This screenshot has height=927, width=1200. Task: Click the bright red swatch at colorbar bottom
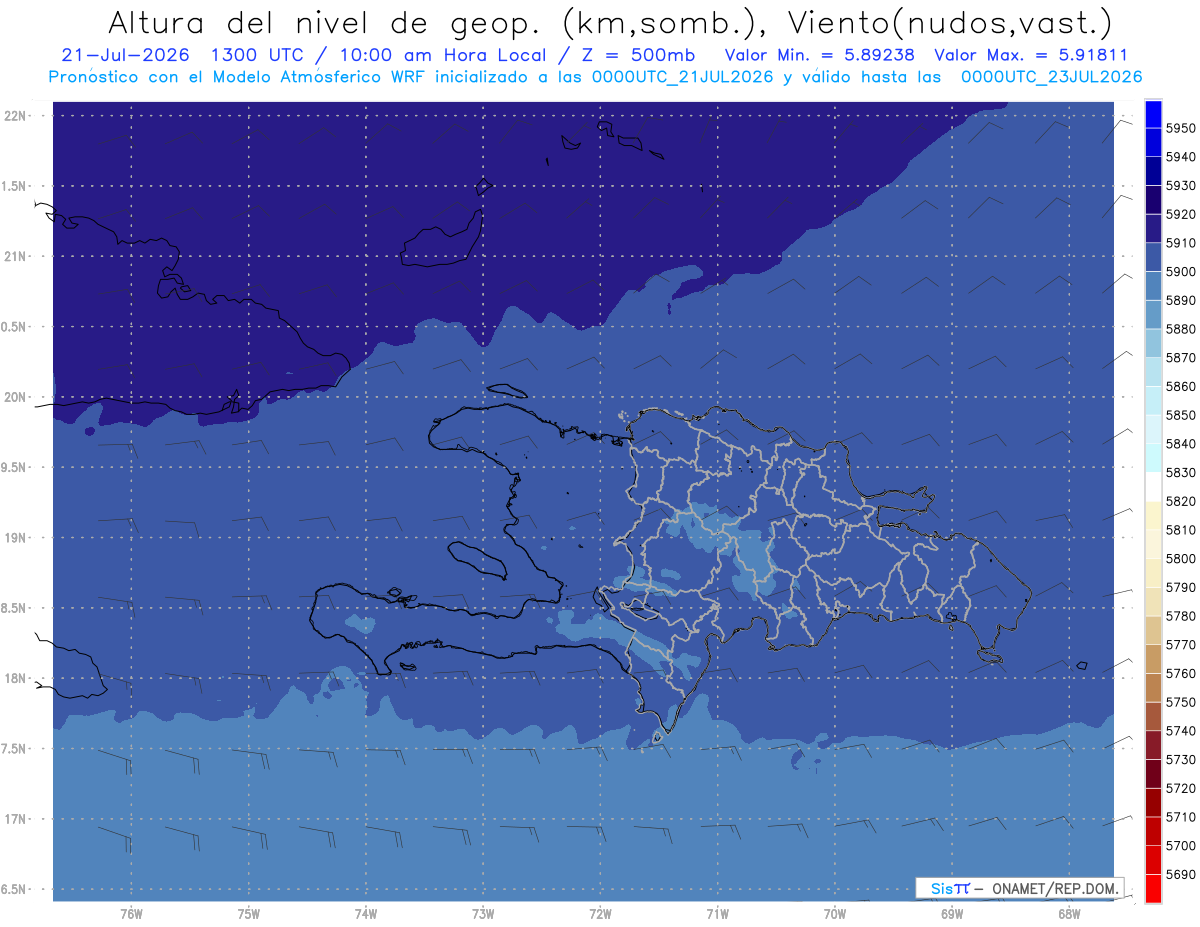coord(1153,888)
